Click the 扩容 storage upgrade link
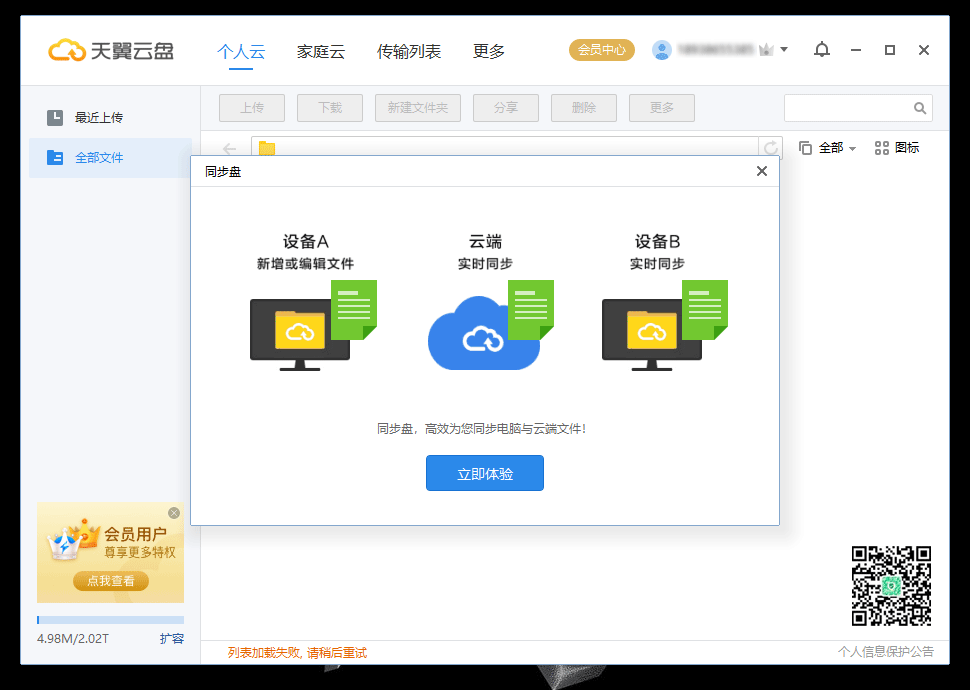 click(172, 637)
